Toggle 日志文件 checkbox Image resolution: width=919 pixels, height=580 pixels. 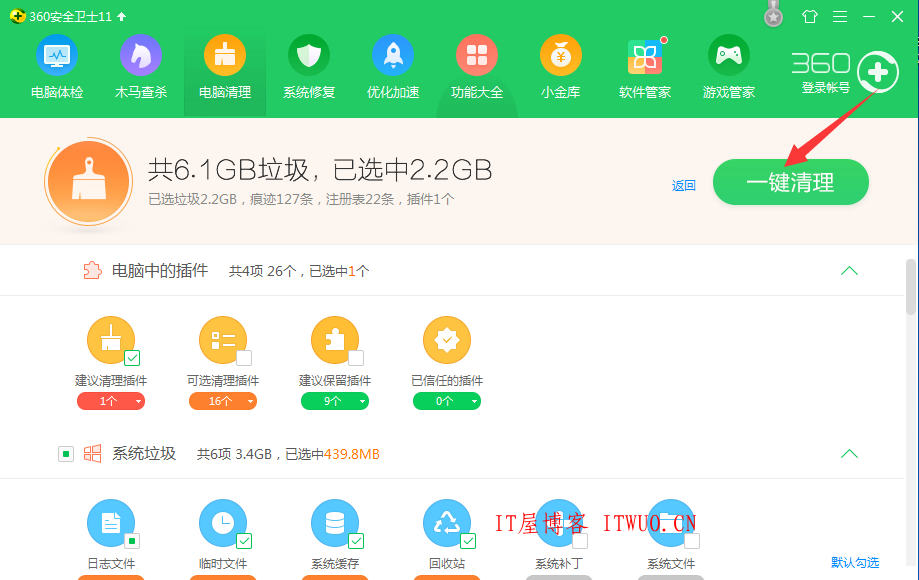click(132, 541)
